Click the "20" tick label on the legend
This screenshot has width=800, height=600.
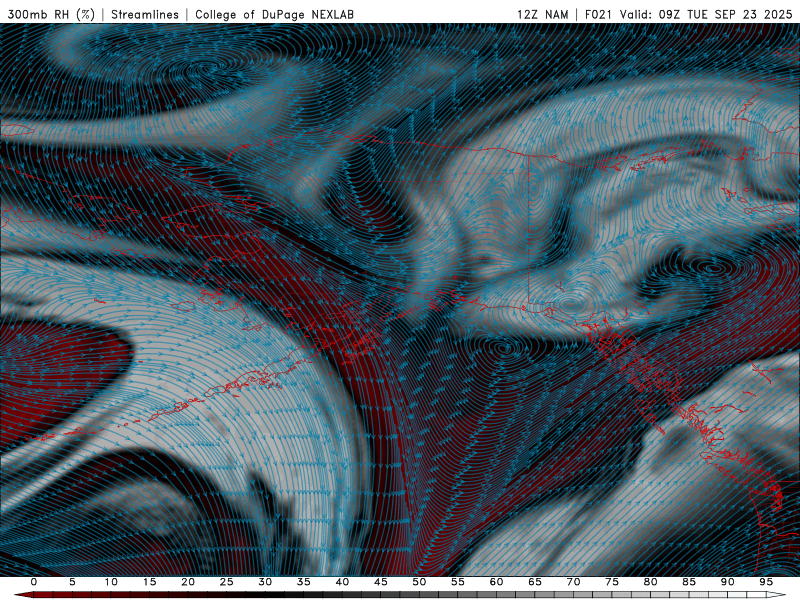tap(188, 582)
